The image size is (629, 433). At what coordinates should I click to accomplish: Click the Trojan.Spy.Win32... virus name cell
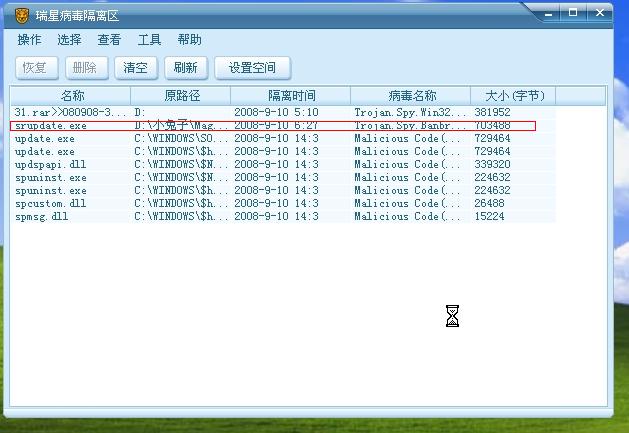410,112
